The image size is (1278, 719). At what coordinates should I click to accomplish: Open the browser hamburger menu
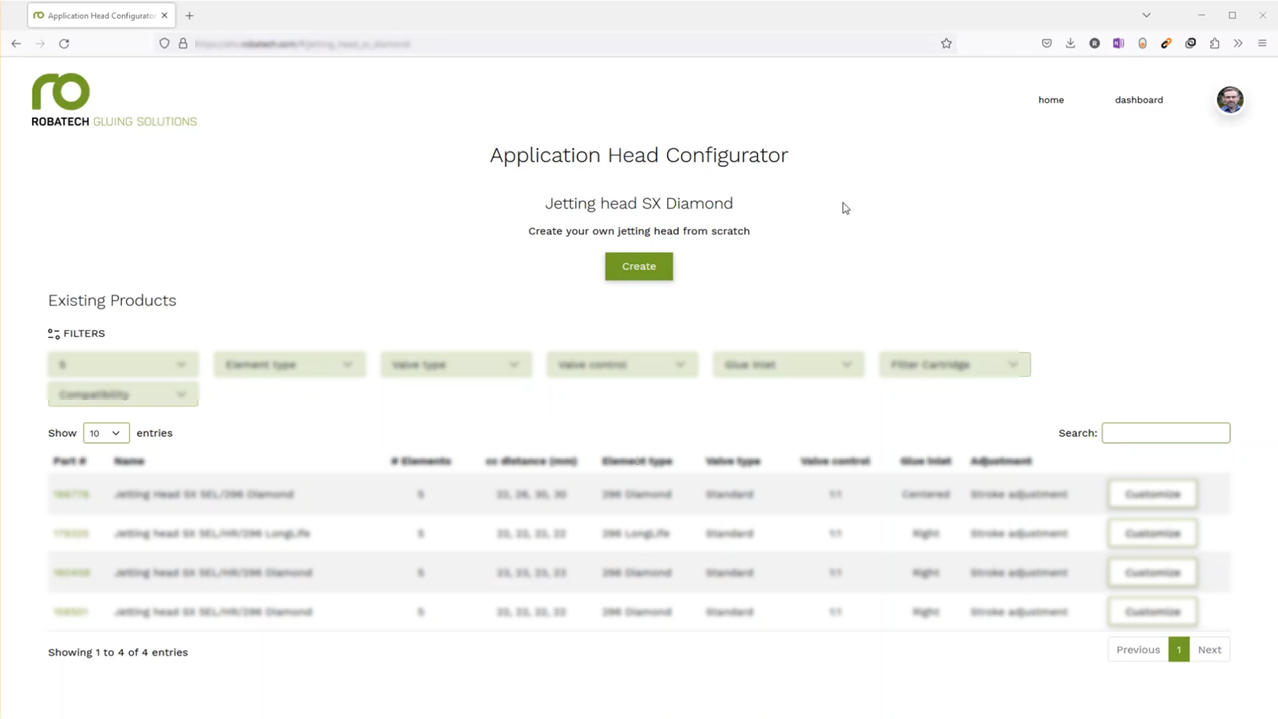(x=1262, y=44)
